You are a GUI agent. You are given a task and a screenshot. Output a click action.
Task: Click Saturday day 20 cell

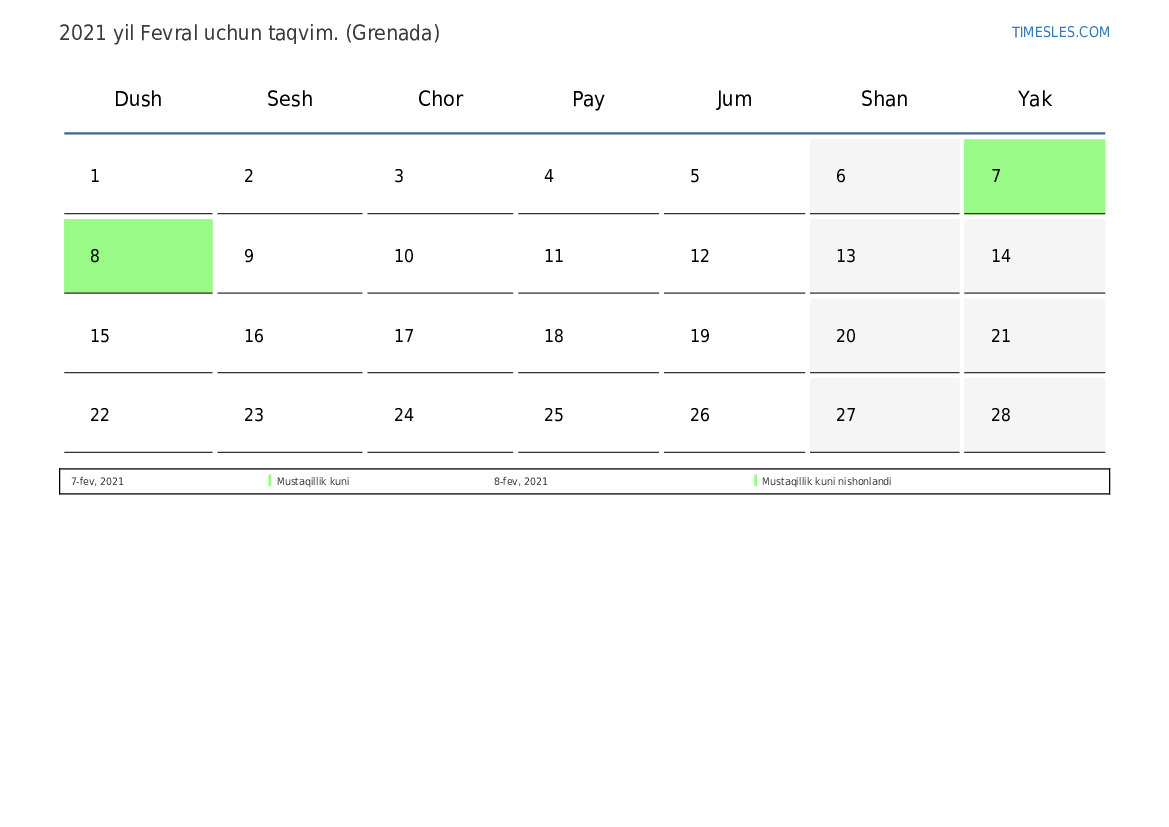coord(884,336)
